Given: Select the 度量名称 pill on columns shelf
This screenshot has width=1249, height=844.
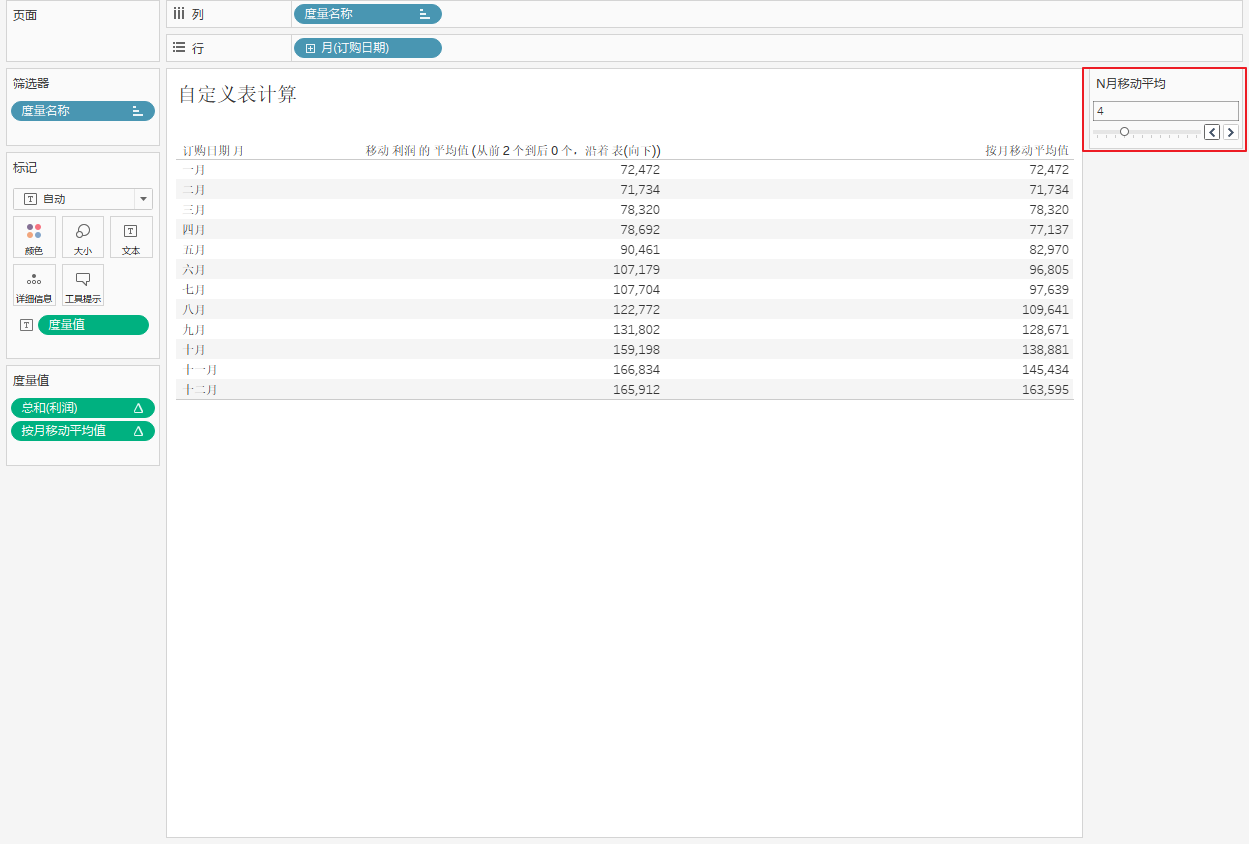Looking at the screenshot, I should [x=367, y=14].
